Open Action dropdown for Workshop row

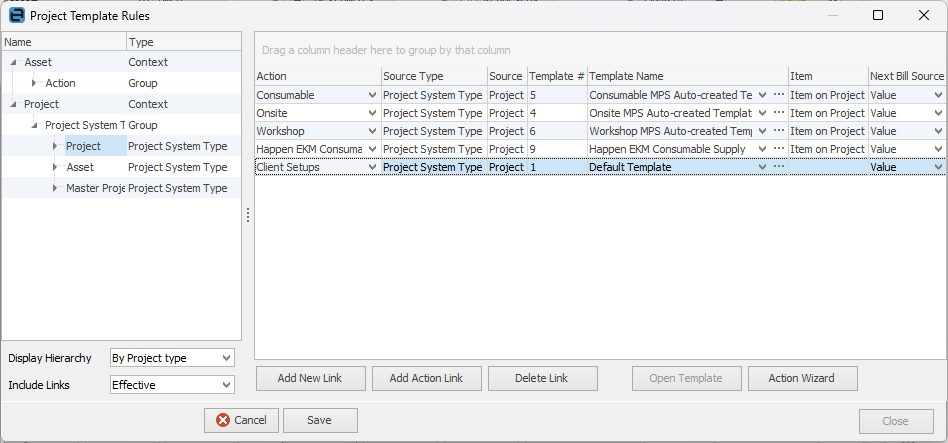tap(372, 131)
